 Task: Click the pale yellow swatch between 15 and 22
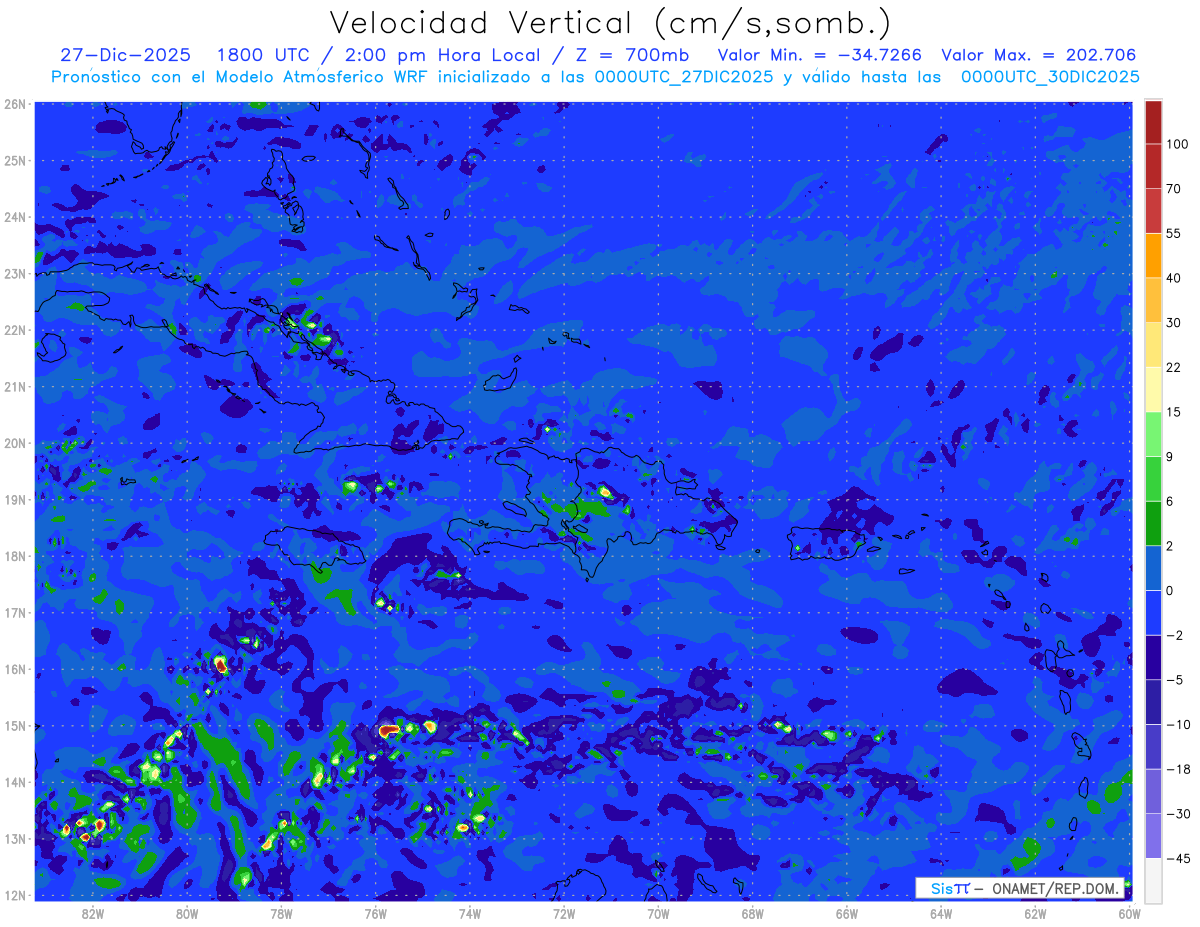(x=1153, y=389)
